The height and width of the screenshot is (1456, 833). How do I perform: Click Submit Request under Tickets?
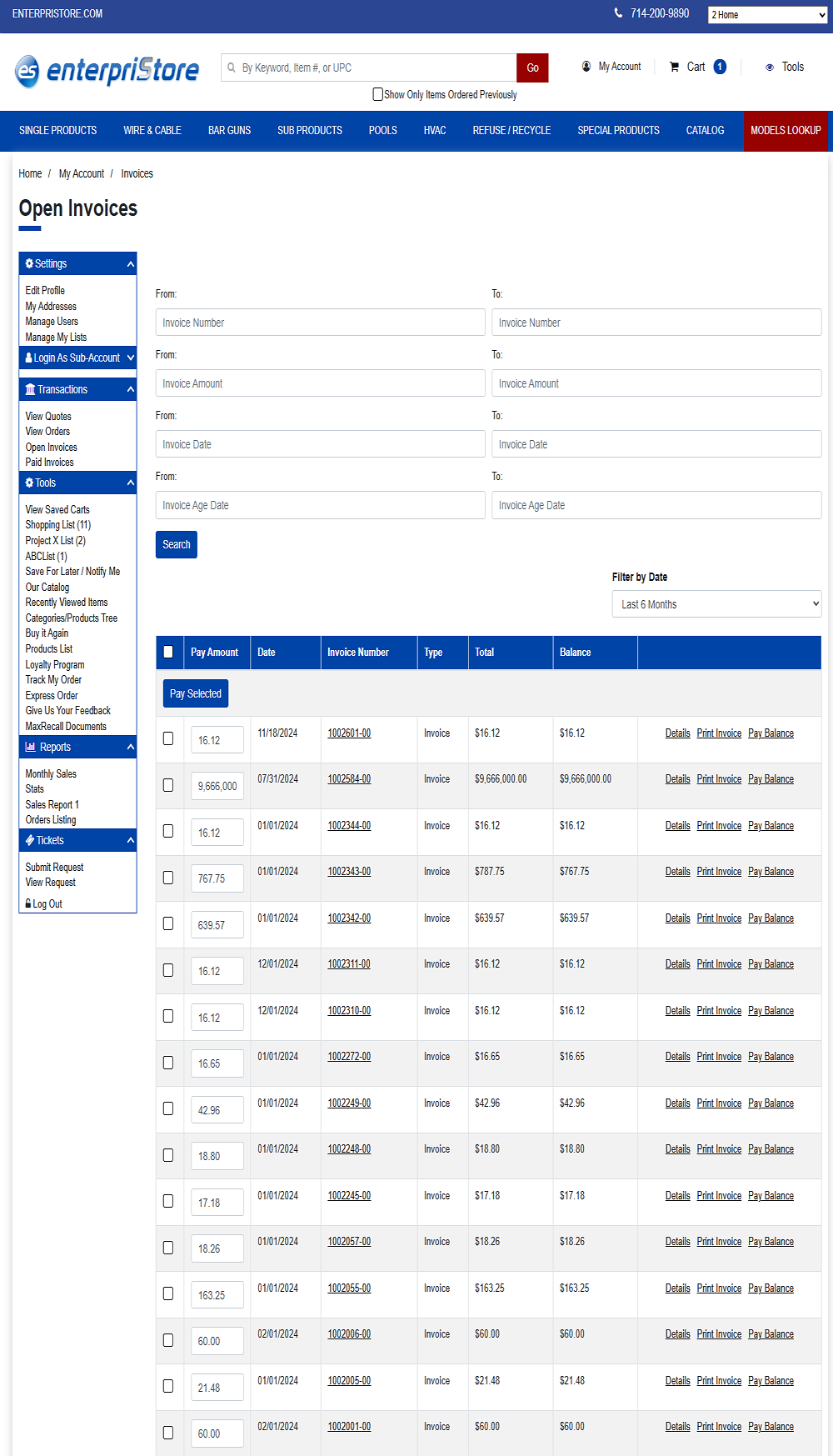pos(54,868)
